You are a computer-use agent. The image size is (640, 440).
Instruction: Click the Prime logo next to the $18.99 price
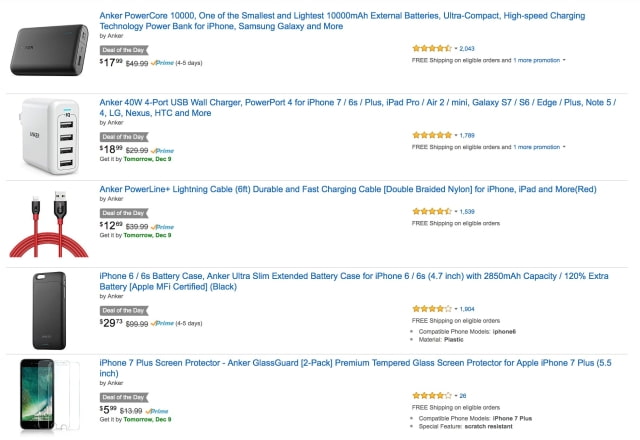(162, 149)
